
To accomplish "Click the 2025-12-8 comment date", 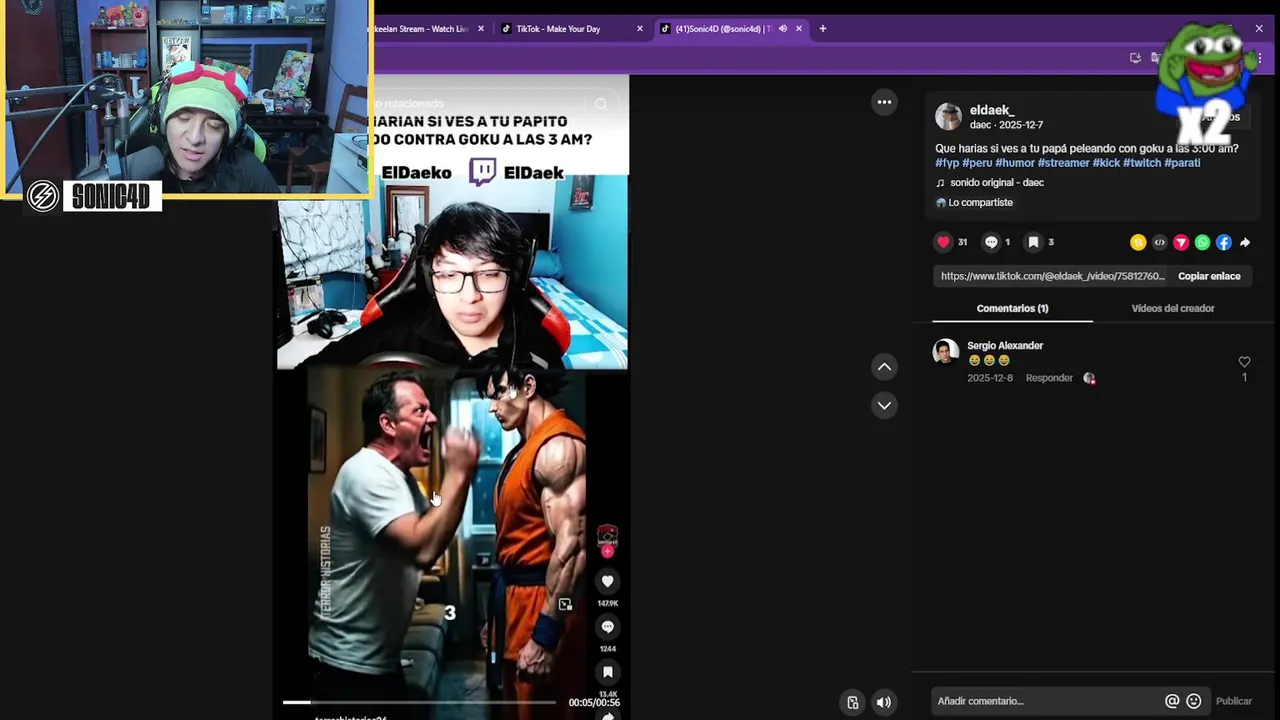I will [990, 378].
